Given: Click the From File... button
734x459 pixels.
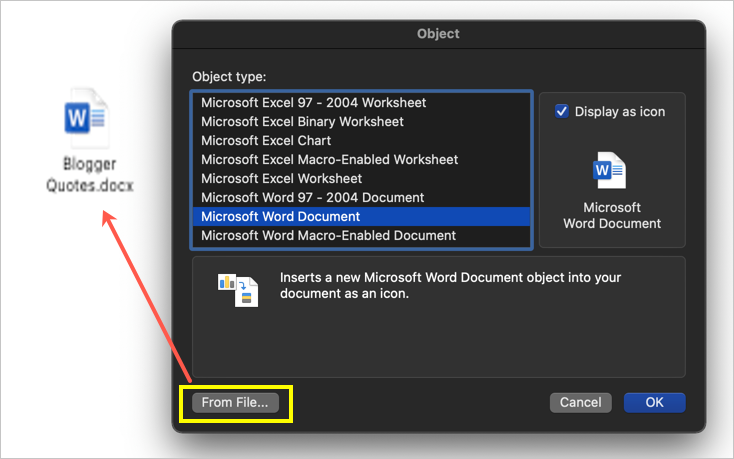Looking at the screenshot, I should [235, 402].
